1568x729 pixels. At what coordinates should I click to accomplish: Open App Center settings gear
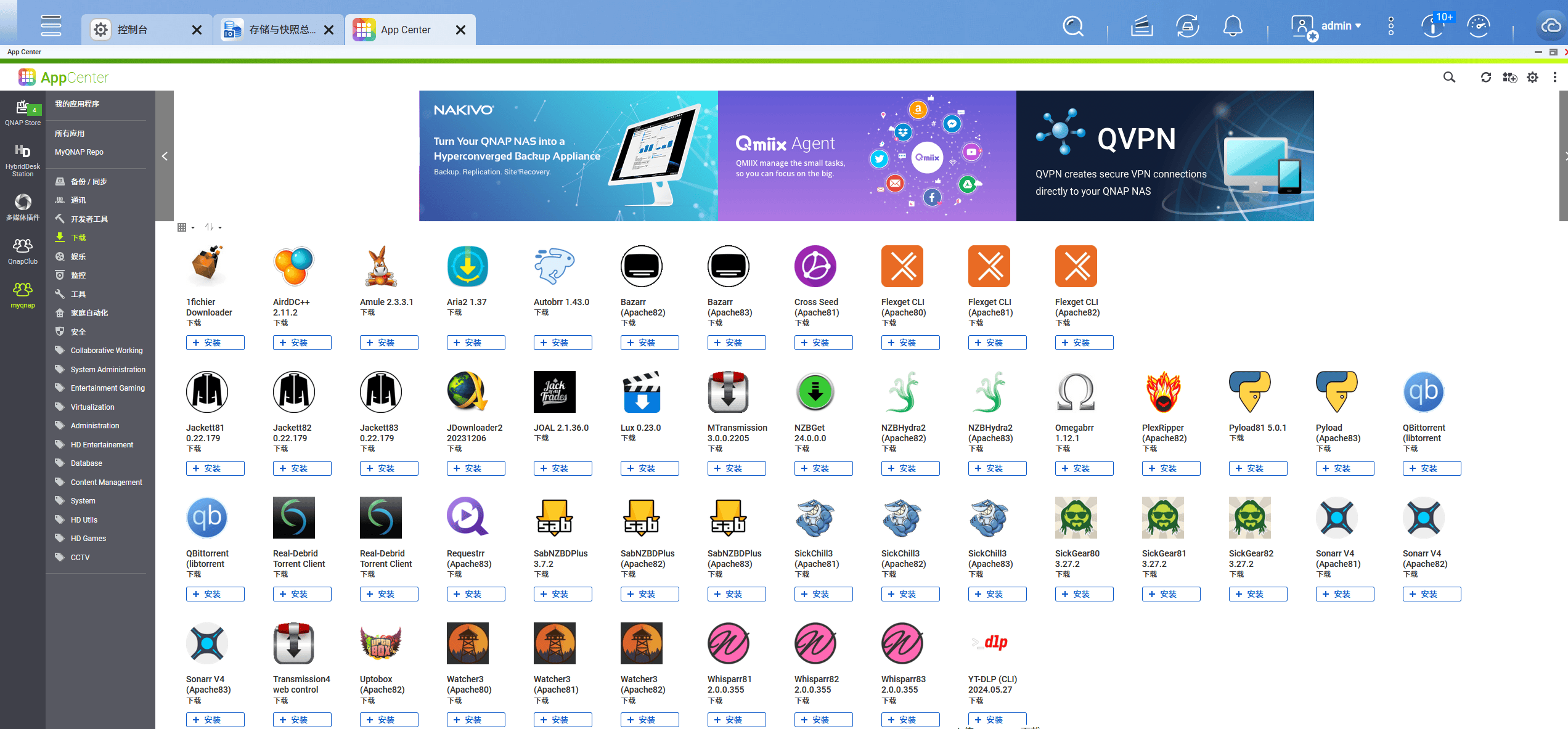click(1532, 77)
